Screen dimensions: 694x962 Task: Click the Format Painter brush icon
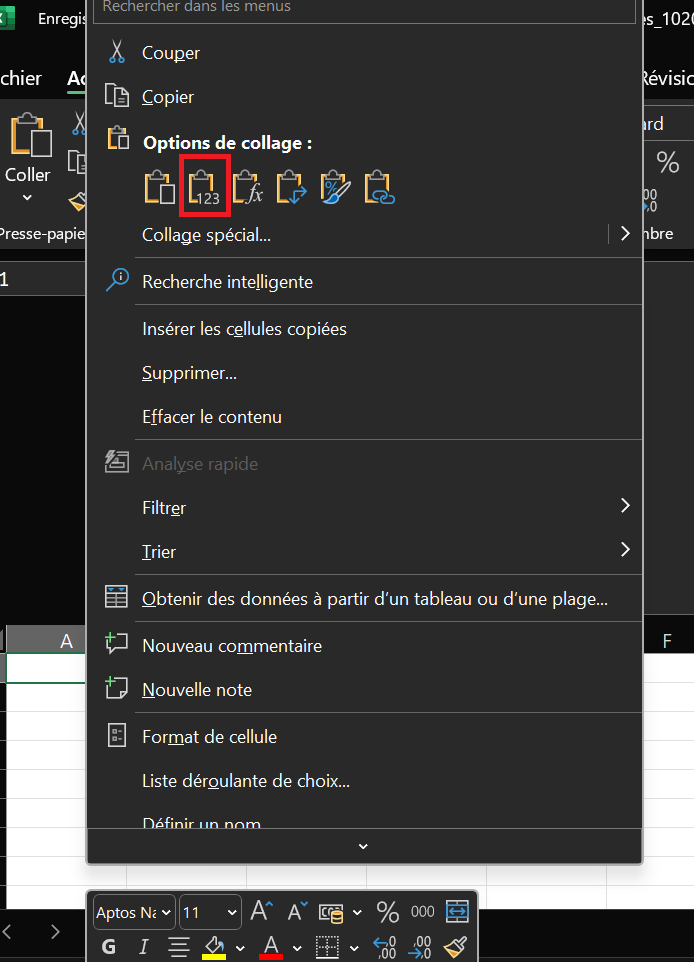pos(456,946)
